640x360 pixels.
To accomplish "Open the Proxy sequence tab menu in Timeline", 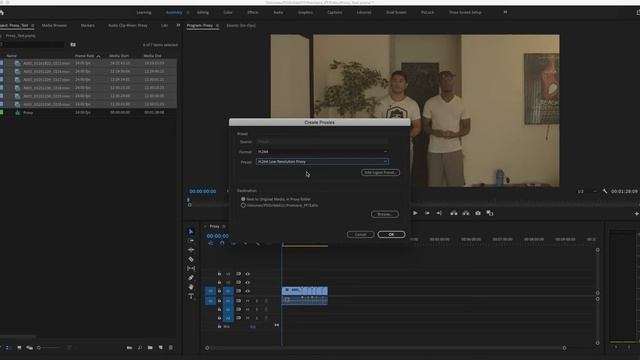I will coord(224,226).
